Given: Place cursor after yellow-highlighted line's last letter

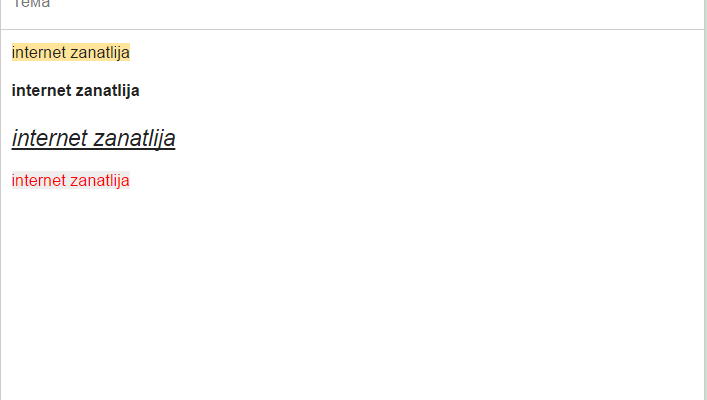Looking at the screenshot, I should pyautogui.click(x=130, y=52).
